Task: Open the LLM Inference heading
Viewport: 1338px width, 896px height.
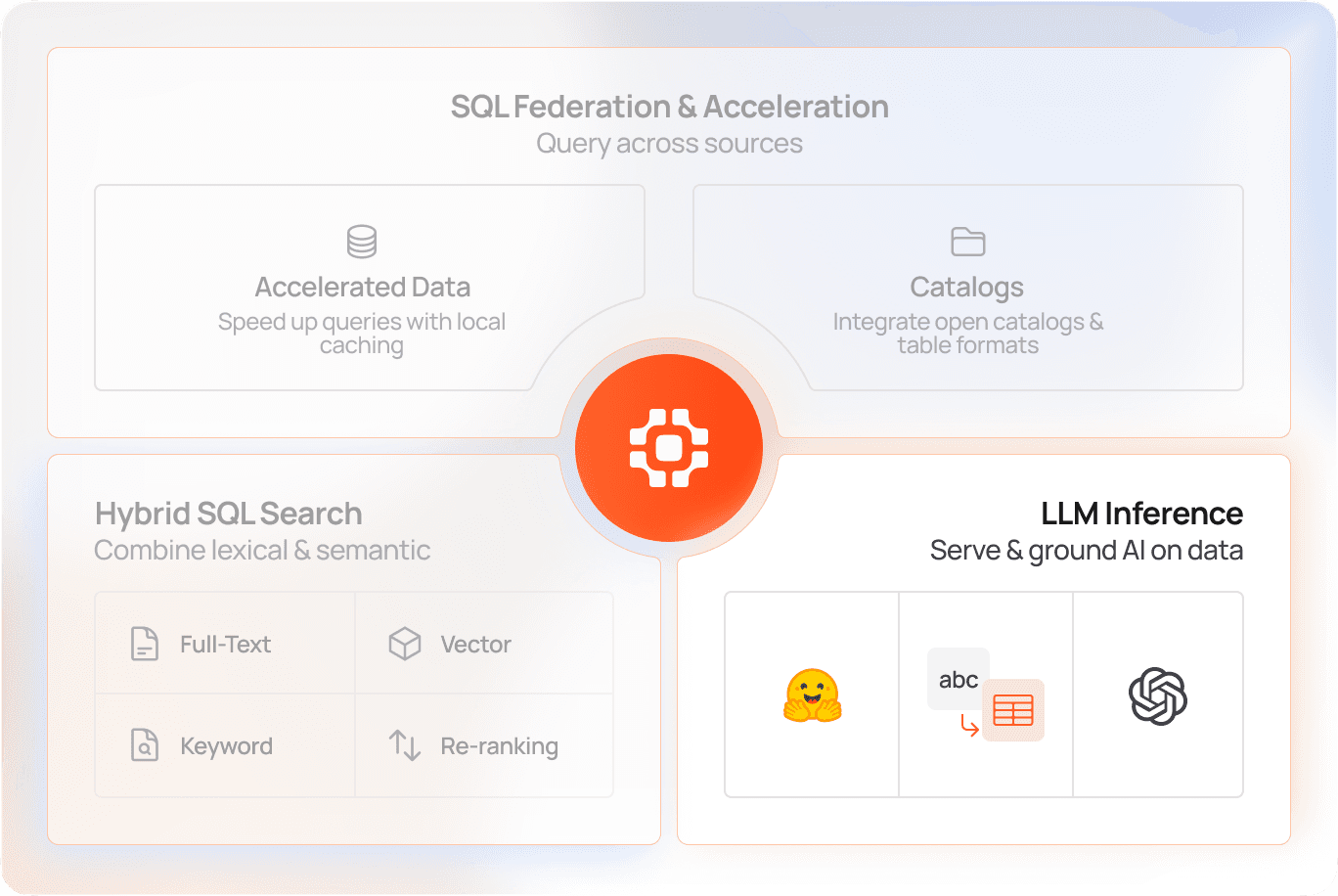Action: tap(1141, 514)
